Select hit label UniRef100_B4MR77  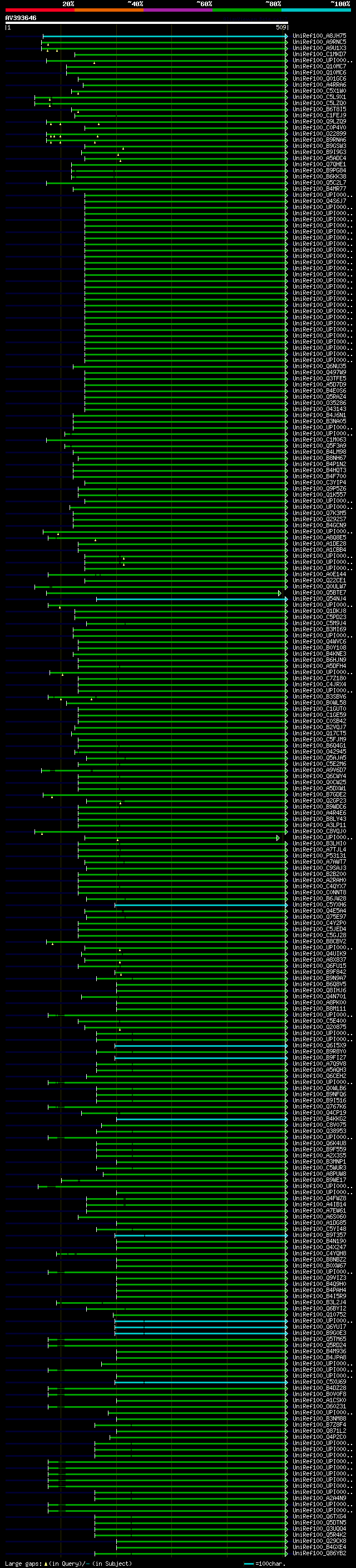pyautogui.click(x=319, y=189)
